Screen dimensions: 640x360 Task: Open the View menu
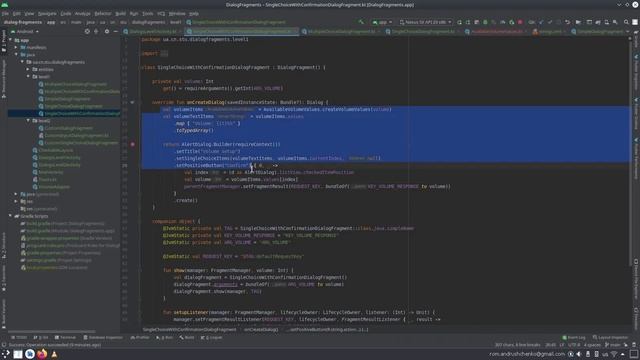(x=29, y=13)
